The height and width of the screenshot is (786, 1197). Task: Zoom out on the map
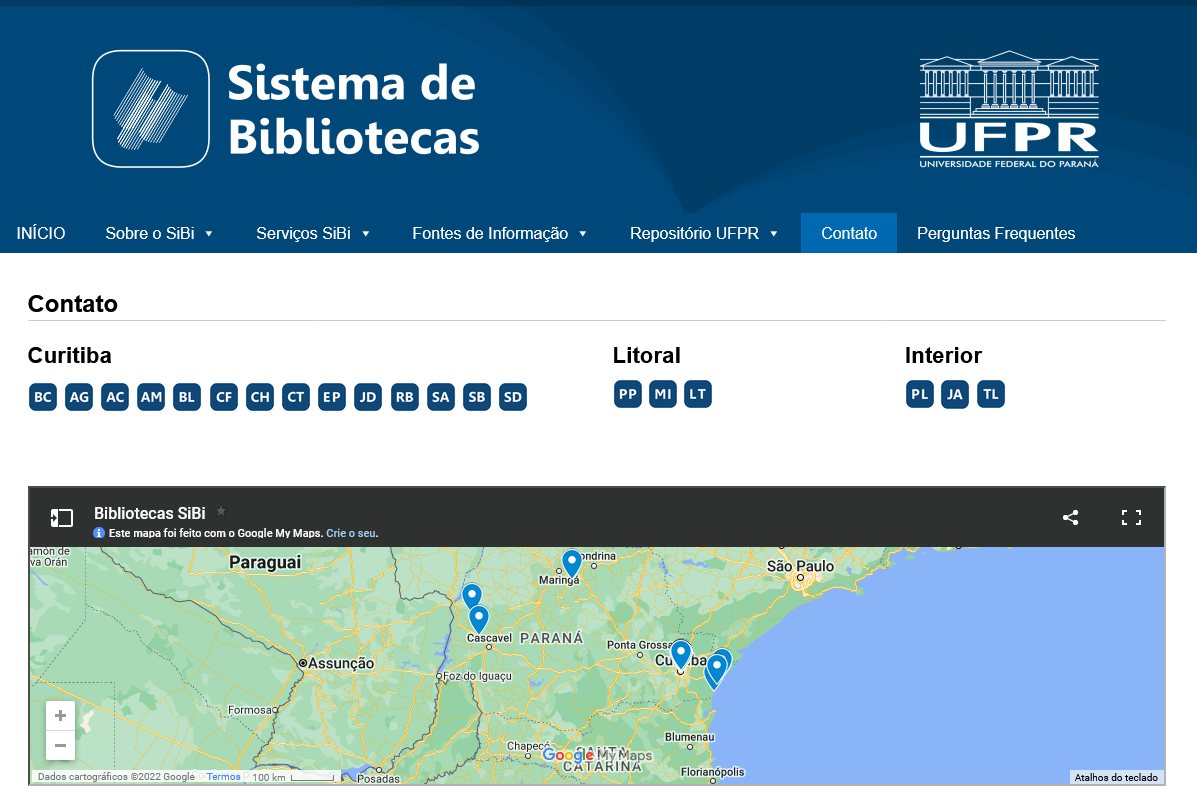coord(60,745)
